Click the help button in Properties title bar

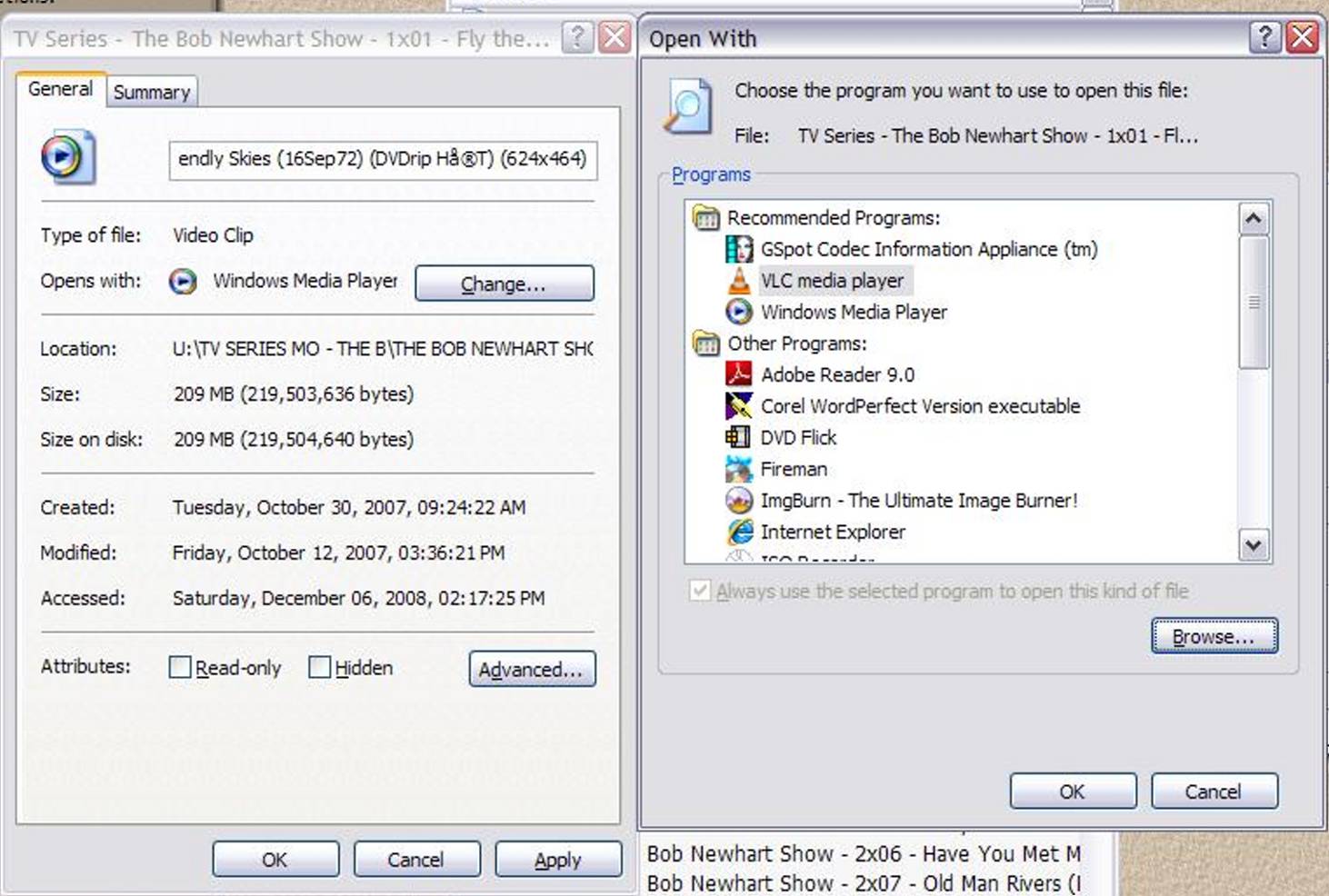click(577, 37)
